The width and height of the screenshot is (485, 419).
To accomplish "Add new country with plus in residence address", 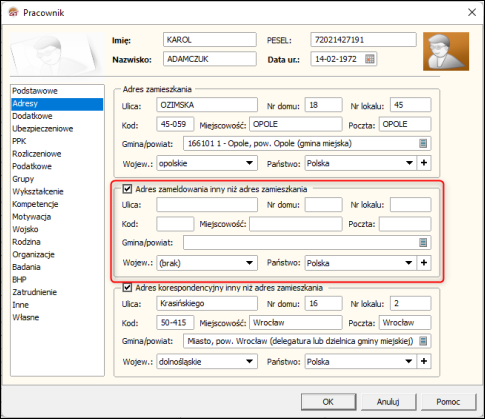I will pos(424,163).
